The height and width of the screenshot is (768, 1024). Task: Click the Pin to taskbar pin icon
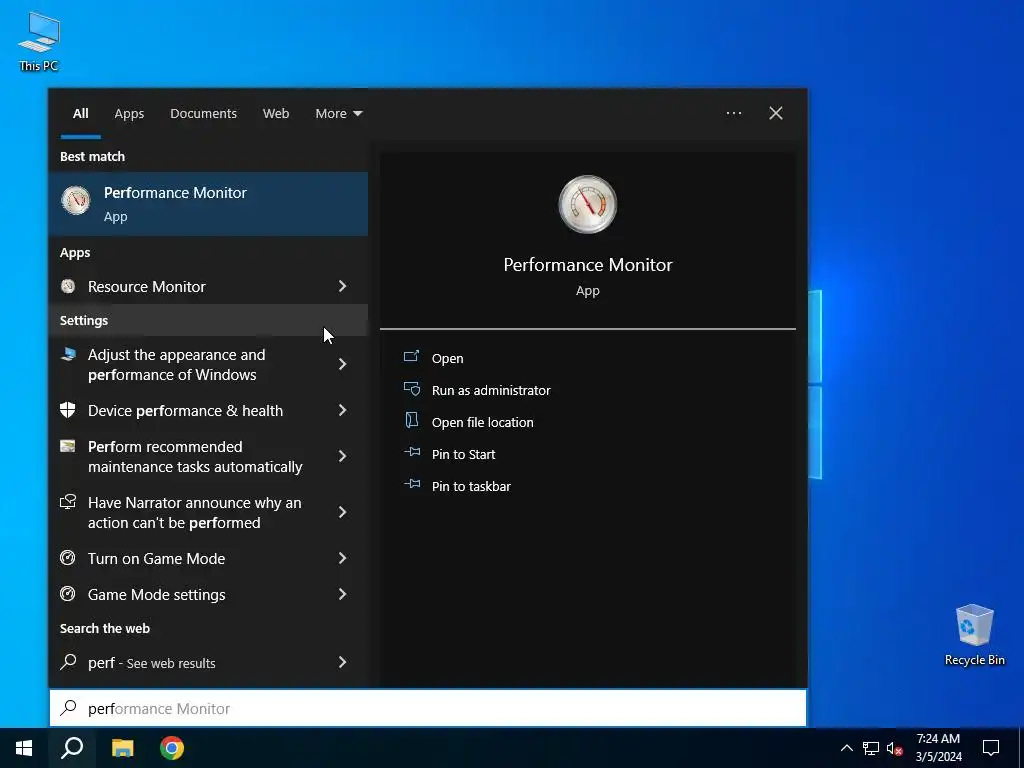[411, 484]
